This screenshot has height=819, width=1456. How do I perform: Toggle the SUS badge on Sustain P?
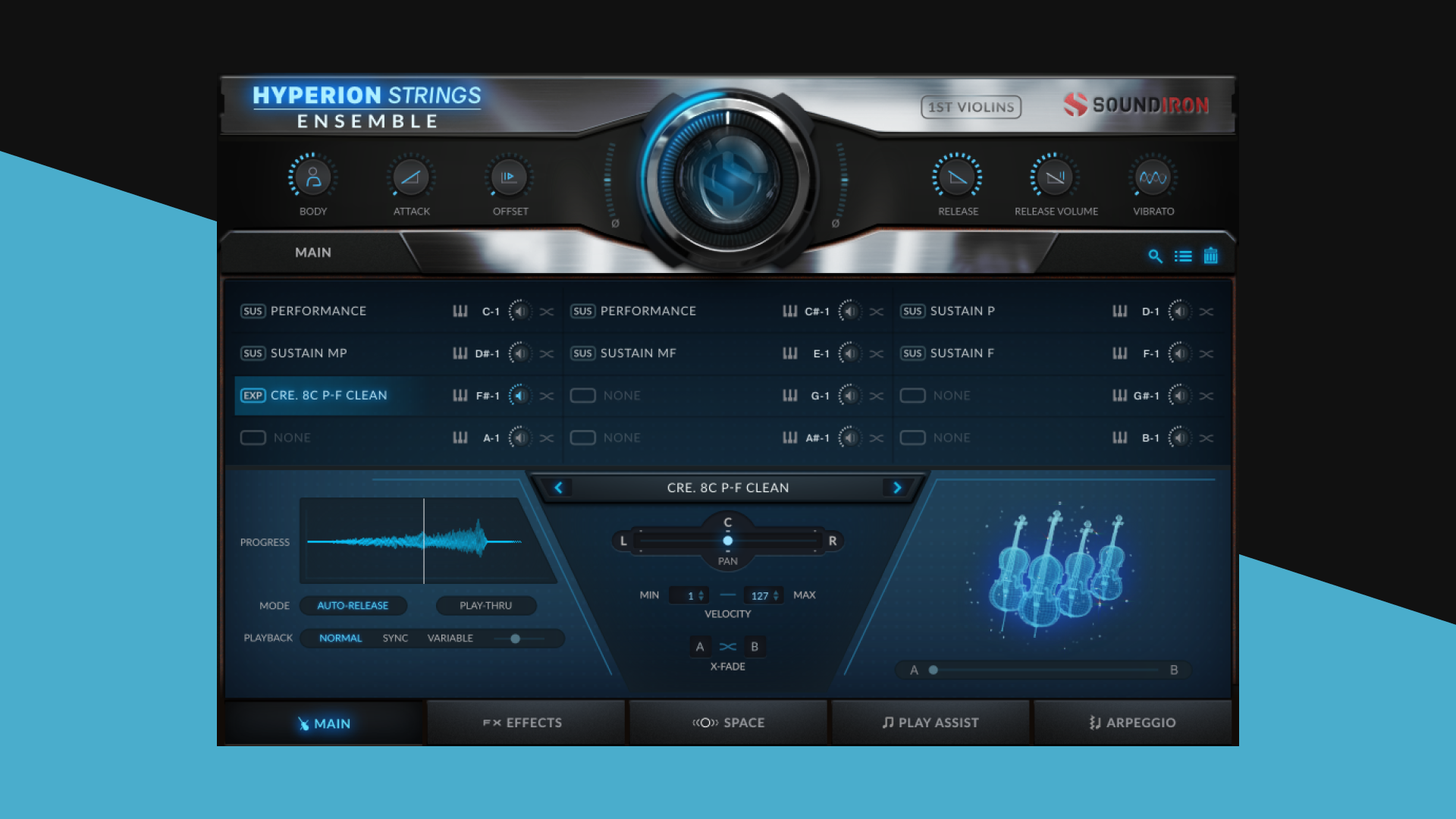pos(912,311)
